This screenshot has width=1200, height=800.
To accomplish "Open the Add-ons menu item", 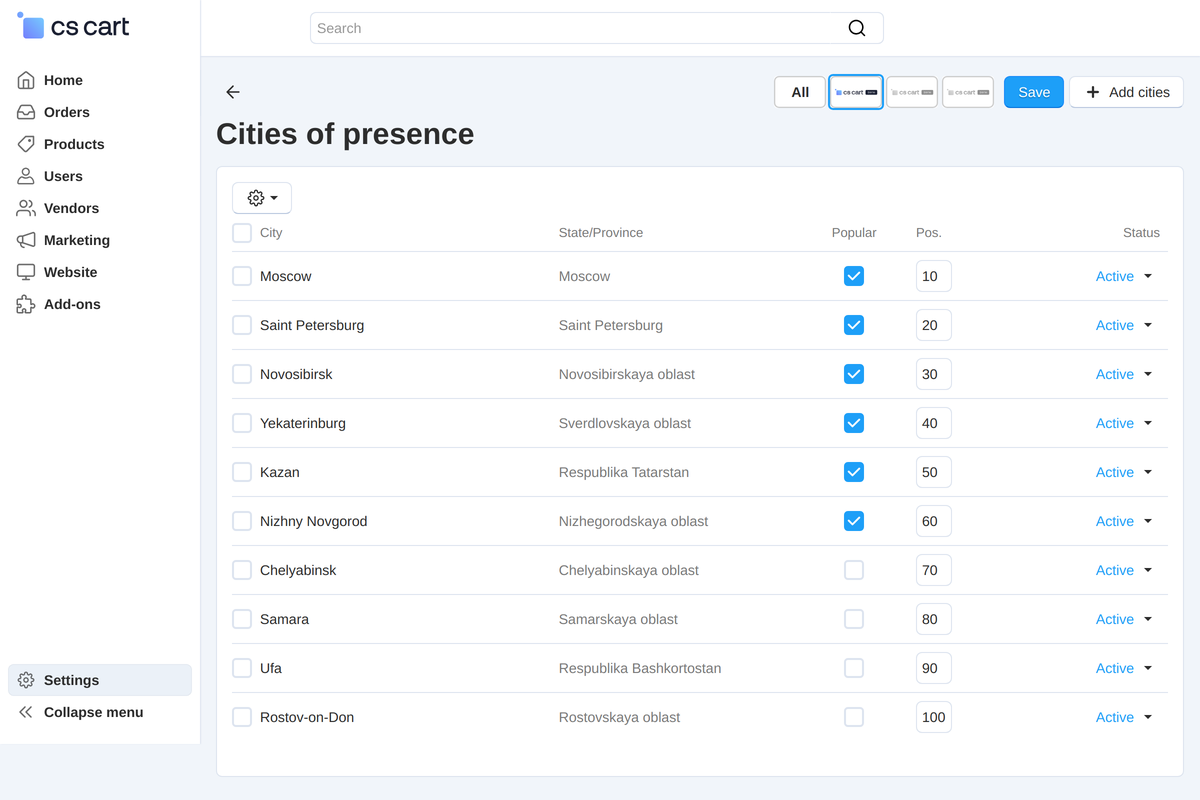I will coord(100,304).
